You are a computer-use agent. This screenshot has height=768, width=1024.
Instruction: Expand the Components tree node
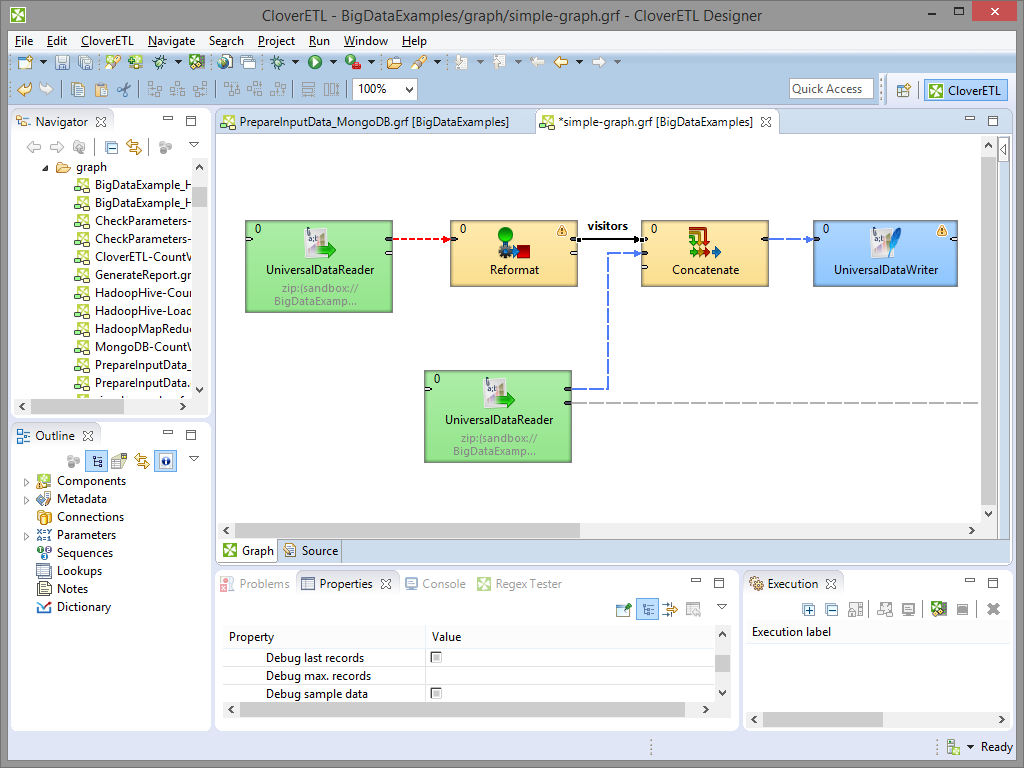pos(27,481)
